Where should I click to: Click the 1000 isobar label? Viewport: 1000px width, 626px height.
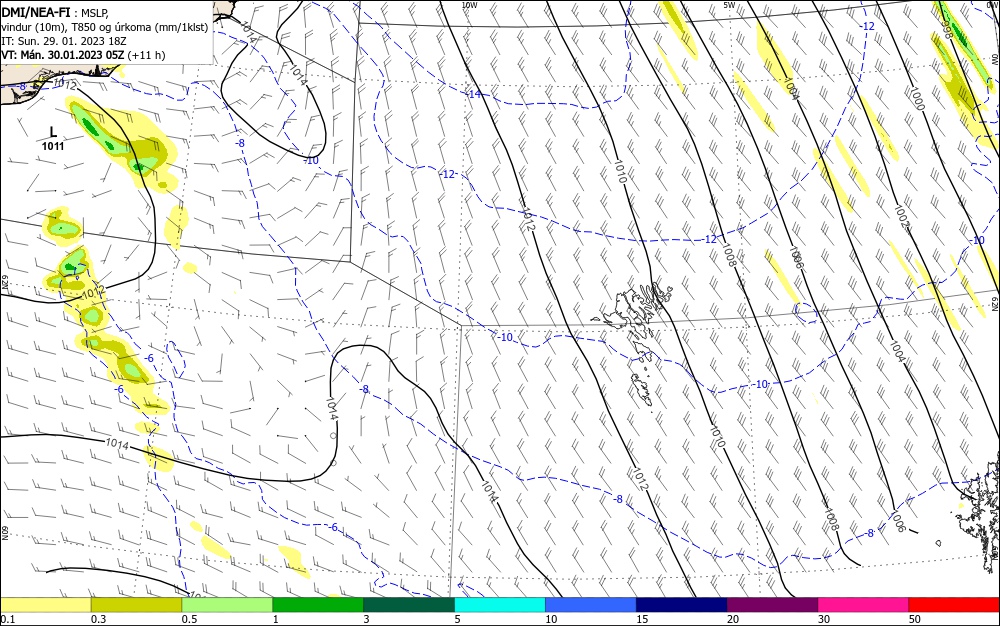click(916, 98)
